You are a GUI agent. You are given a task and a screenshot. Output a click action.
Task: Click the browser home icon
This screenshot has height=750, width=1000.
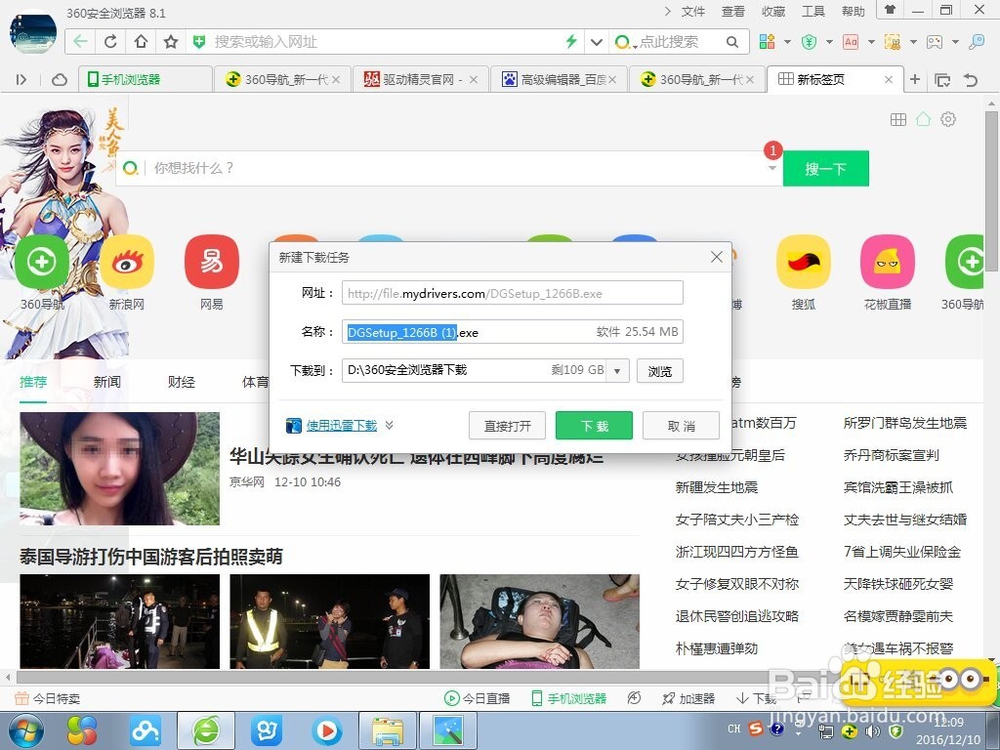[x=141, y=41]
